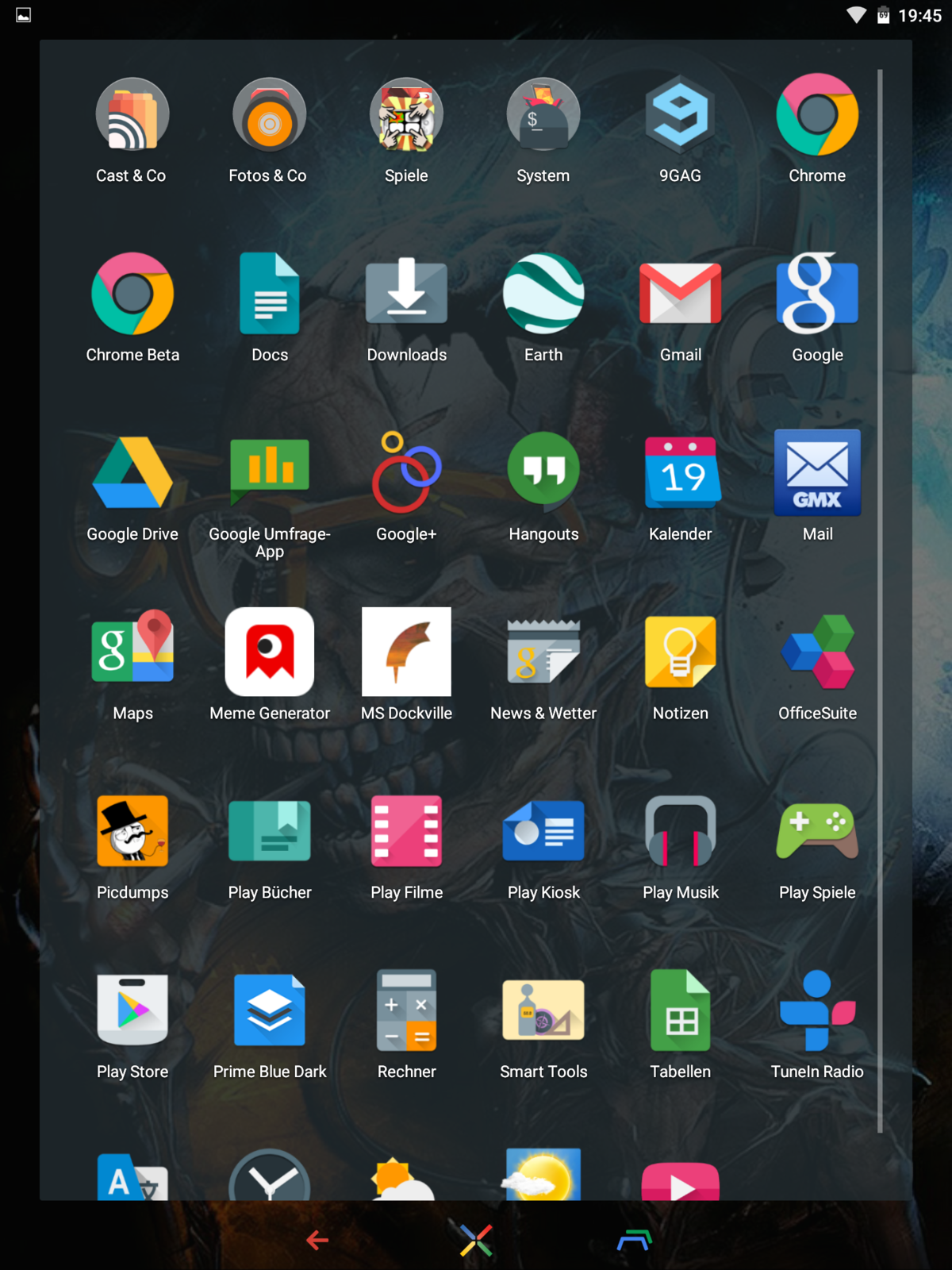Open Google Drive app
This screenshot has height=1270, width=952.
[132, 474]
